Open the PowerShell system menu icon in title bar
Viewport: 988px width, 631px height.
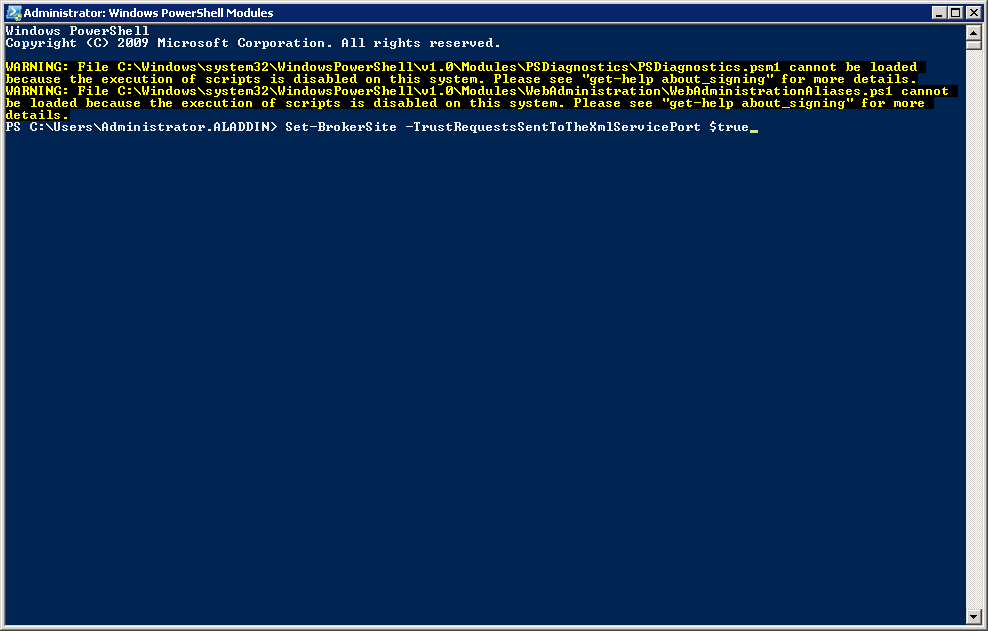(x=13, y=13)
